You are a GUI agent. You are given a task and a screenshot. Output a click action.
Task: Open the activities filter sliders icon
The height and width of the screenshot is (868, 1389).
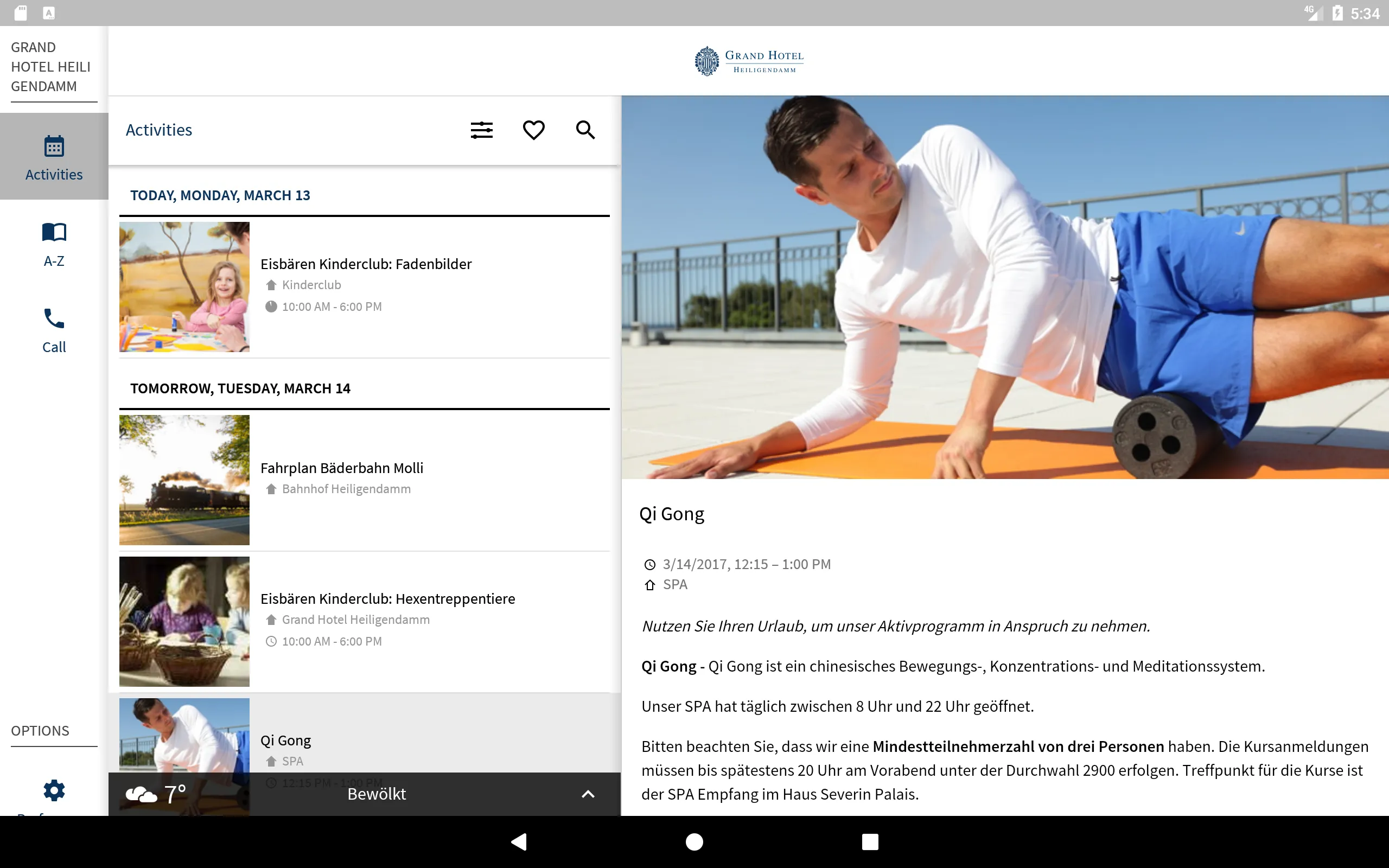pos(482,130)
